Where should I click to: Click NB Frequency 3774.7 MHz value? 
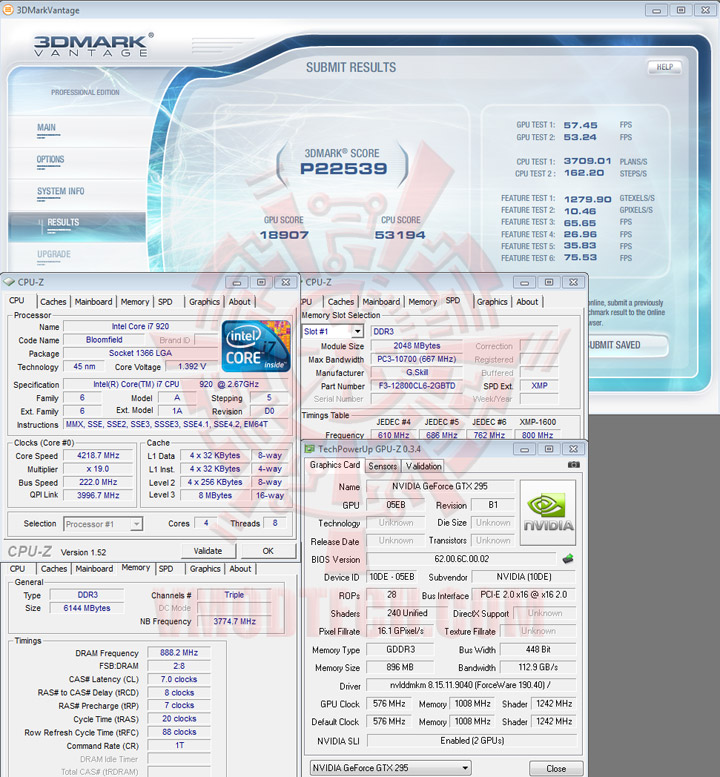pos(234,621)
